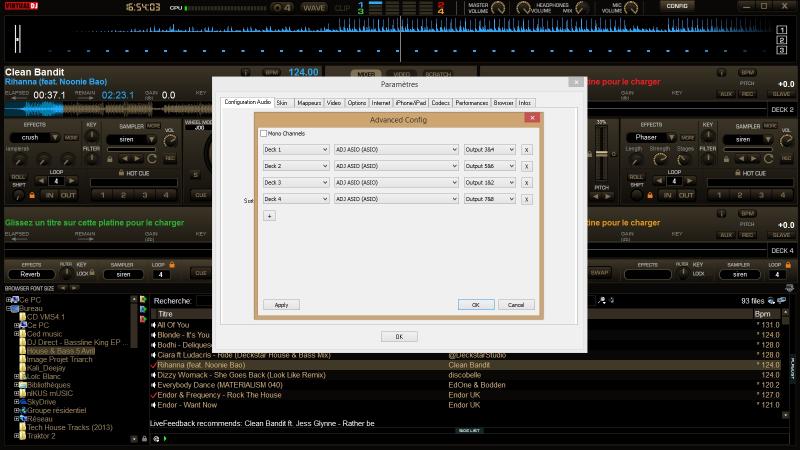Remove the Deck 4 row with X
The width and height of the screenshot is (800, 450).
(527, 199)
